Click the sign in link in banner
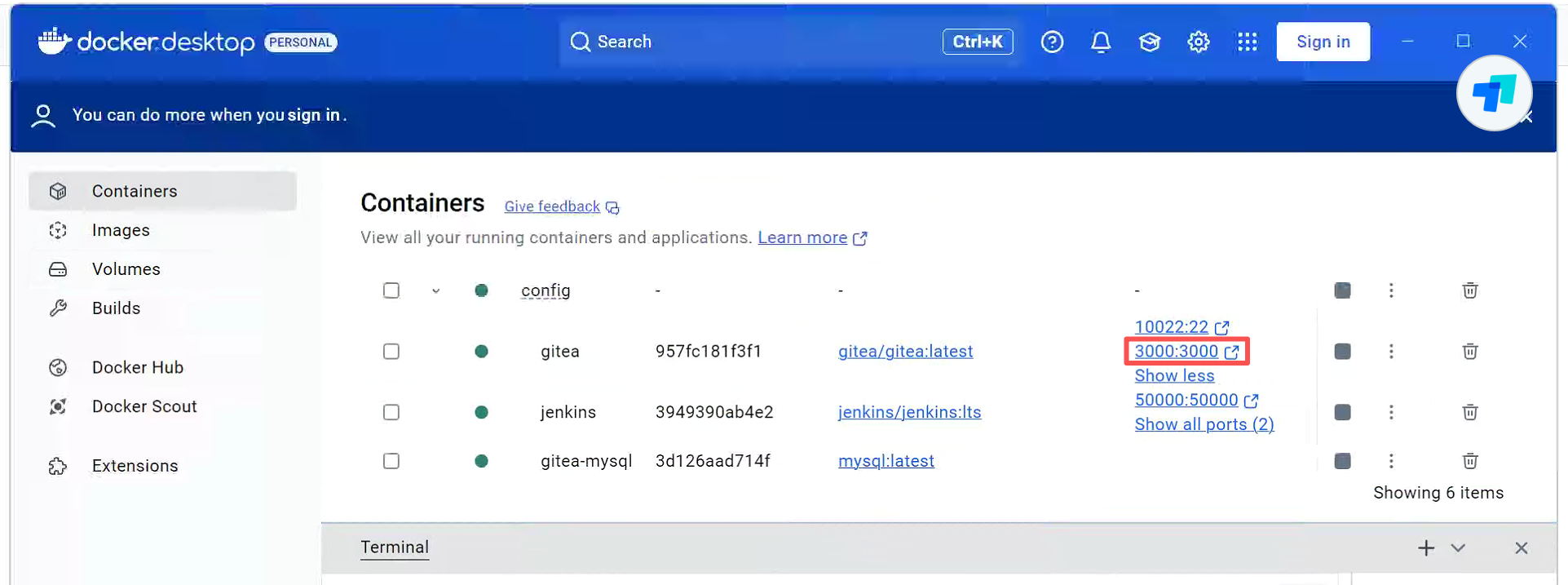Image resolution: width=1568 pixels, height=585 pixels. (313, 115)
